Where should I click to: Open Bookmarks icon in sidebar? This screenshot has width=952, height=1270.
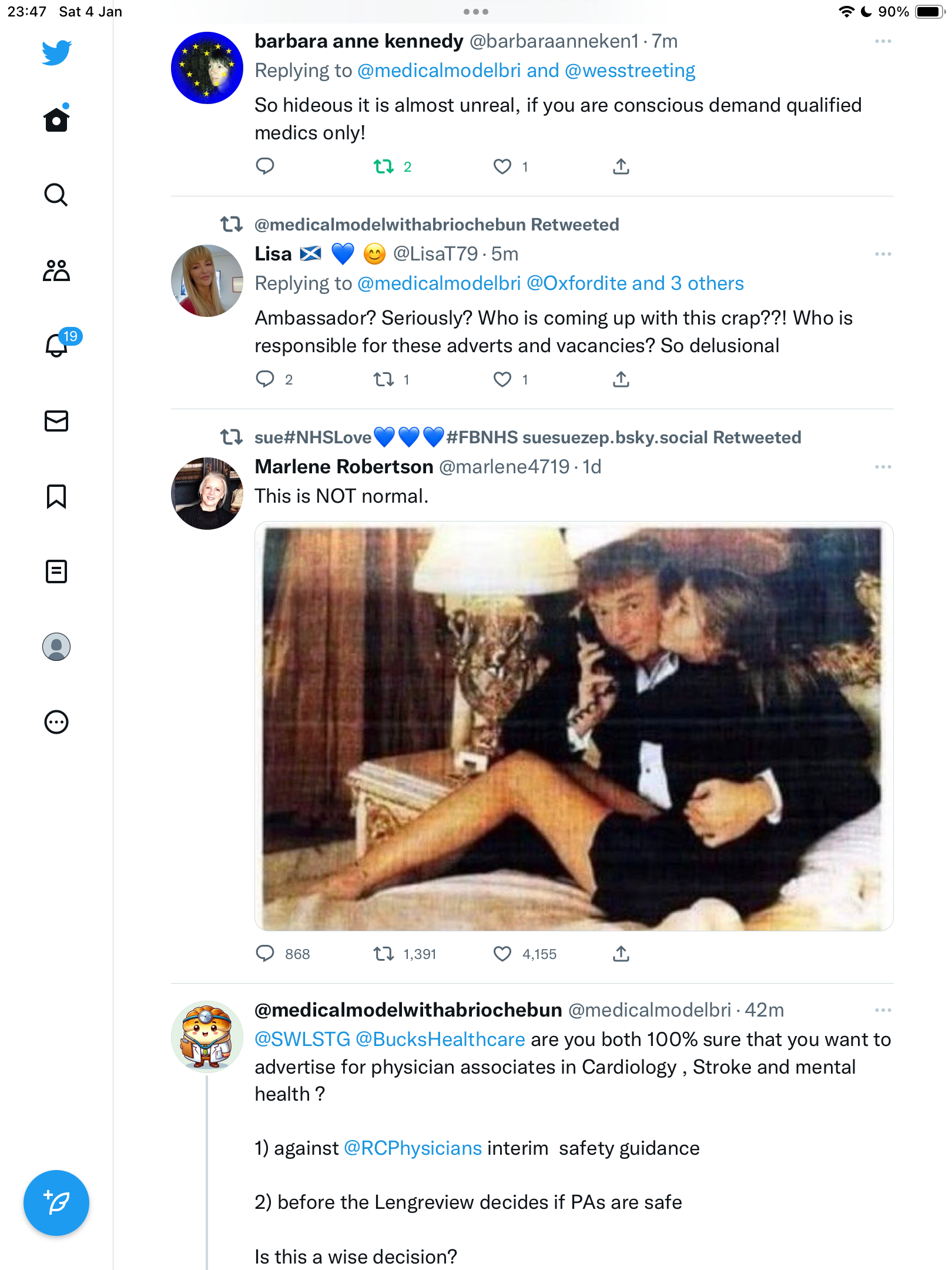pyautogui.click(x=56, y=496)
